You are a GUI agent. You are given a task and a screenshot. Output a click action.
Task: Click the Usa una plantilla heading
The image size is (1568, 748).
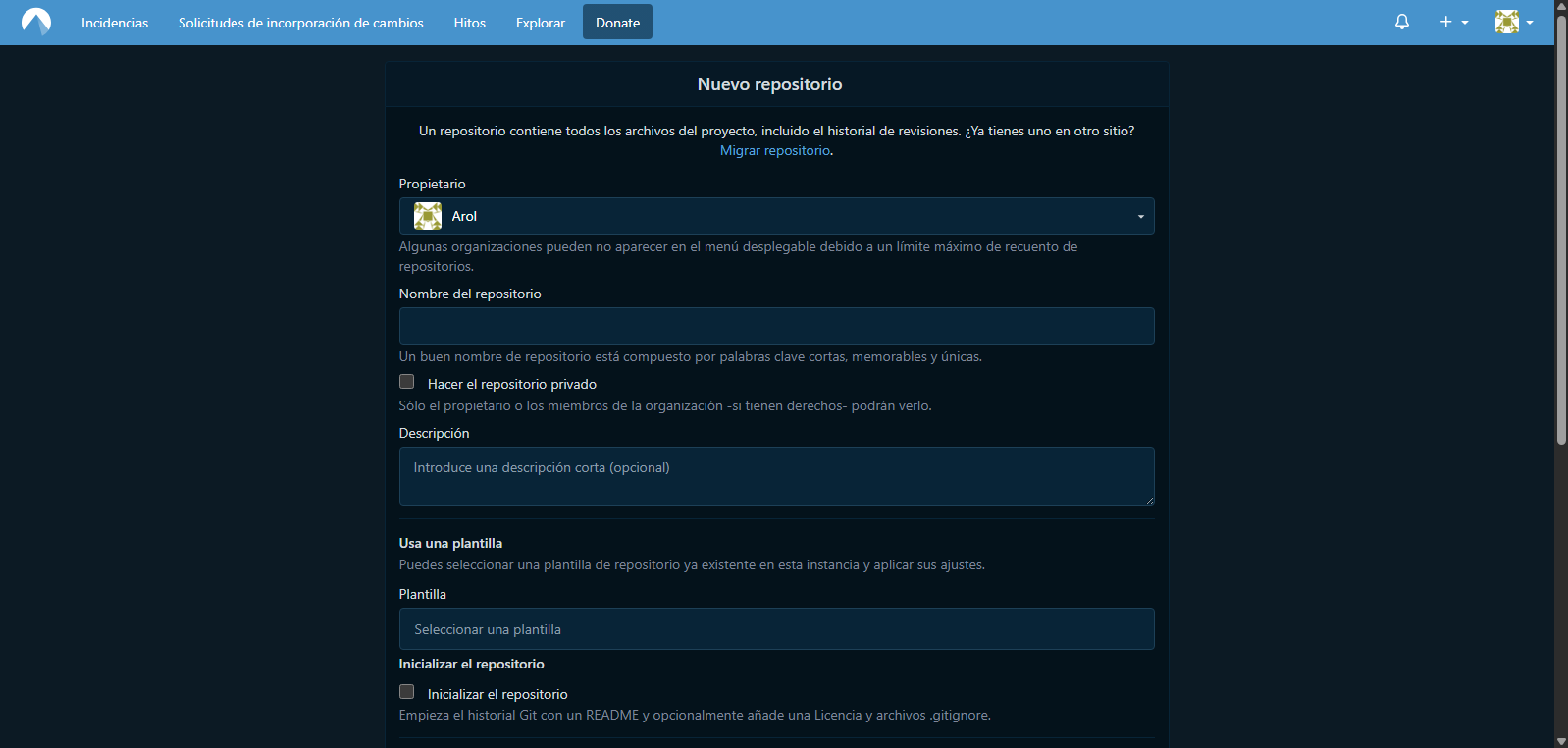coord(450,543)
